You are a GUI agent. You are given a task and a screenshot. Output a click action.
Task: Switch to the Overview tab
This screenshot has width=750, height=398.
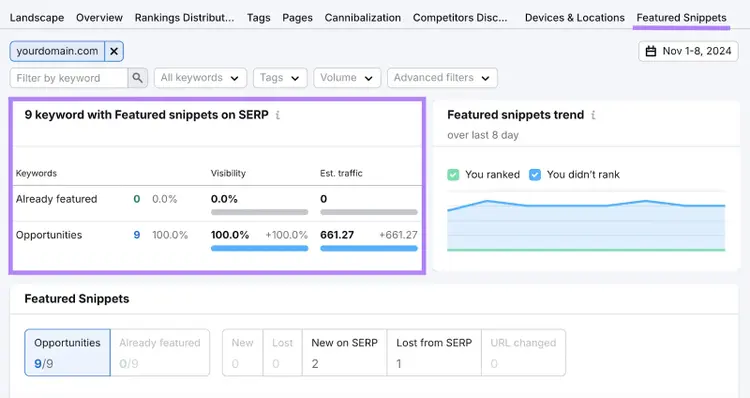99,18
